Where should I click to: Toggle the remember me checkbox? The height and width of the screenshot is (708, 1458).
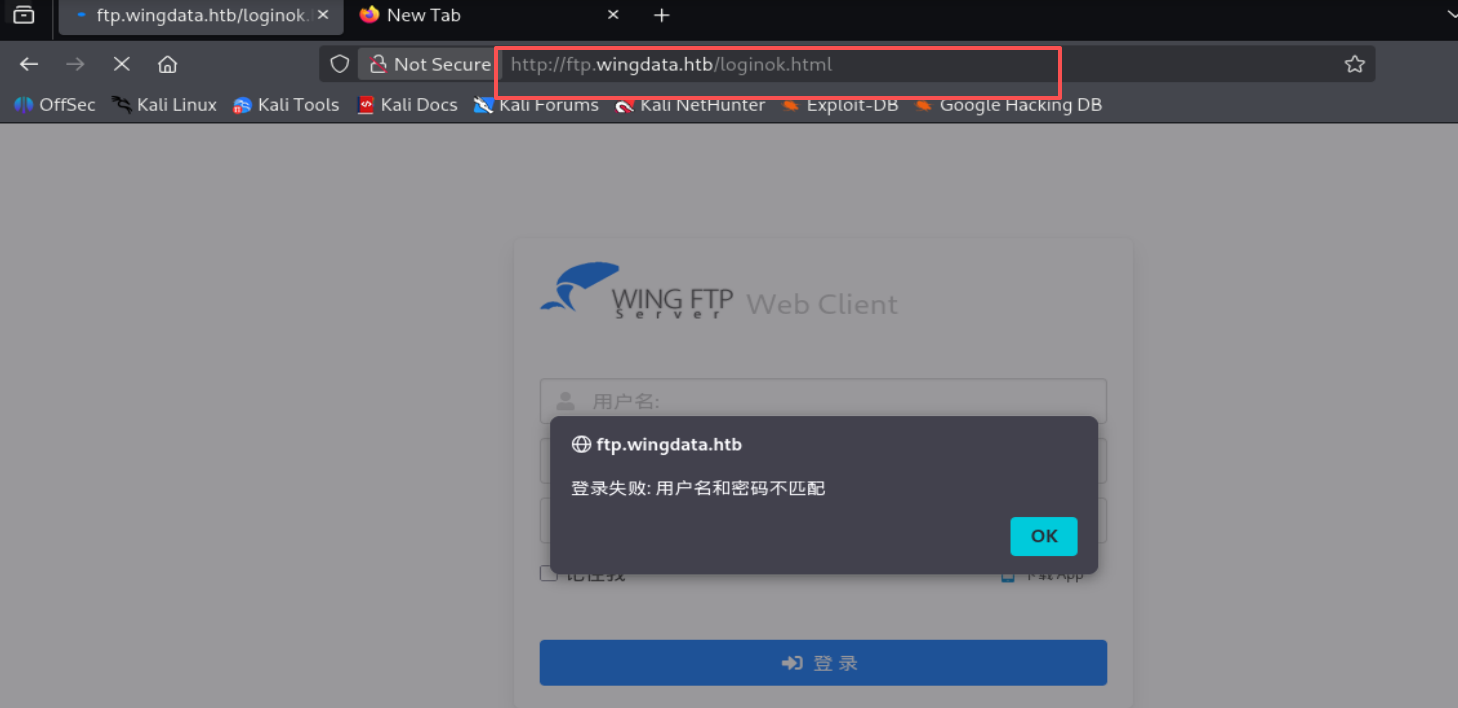click(548, 573)
